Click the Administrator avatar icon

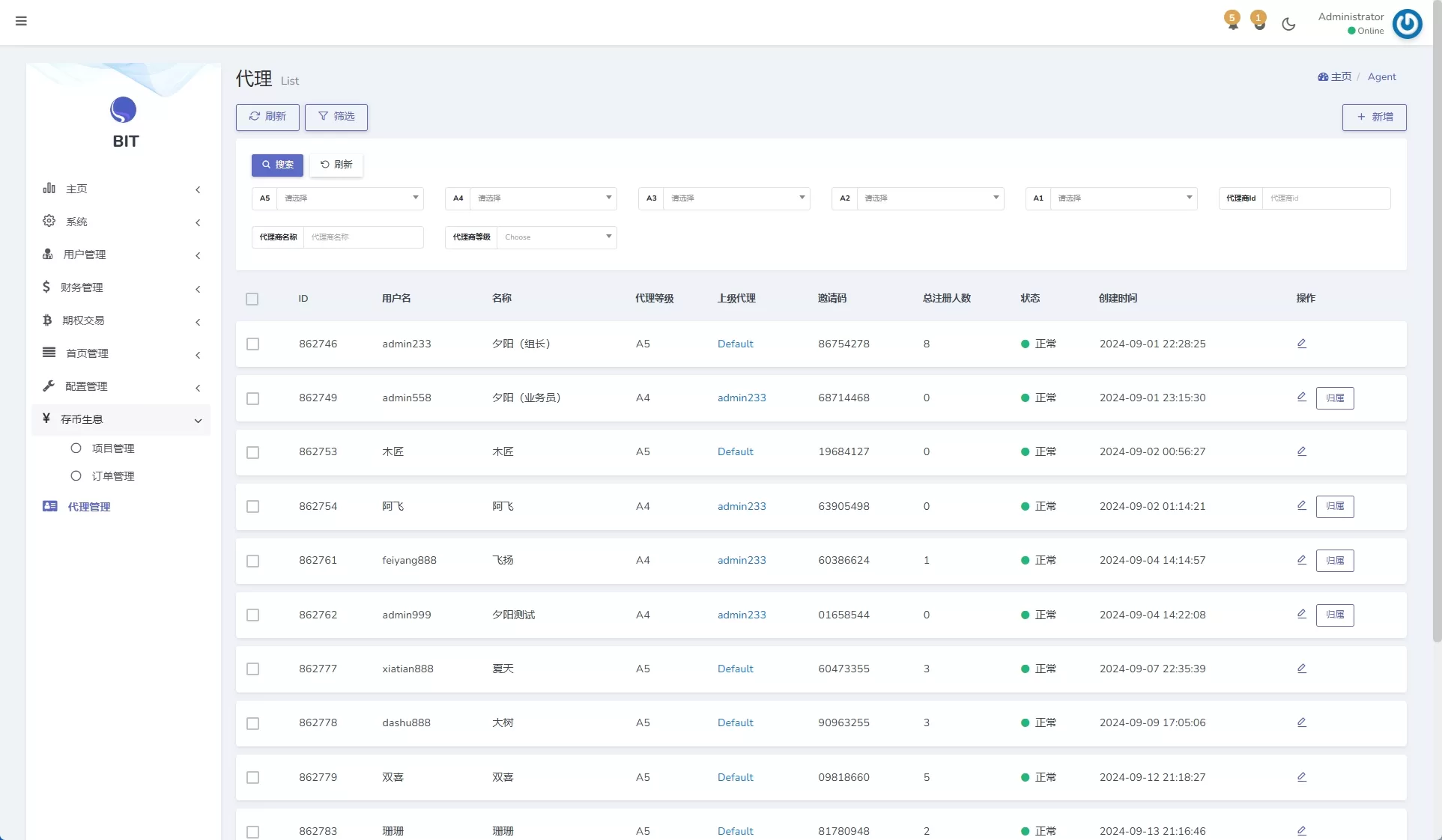click(x=1407, y=24)
